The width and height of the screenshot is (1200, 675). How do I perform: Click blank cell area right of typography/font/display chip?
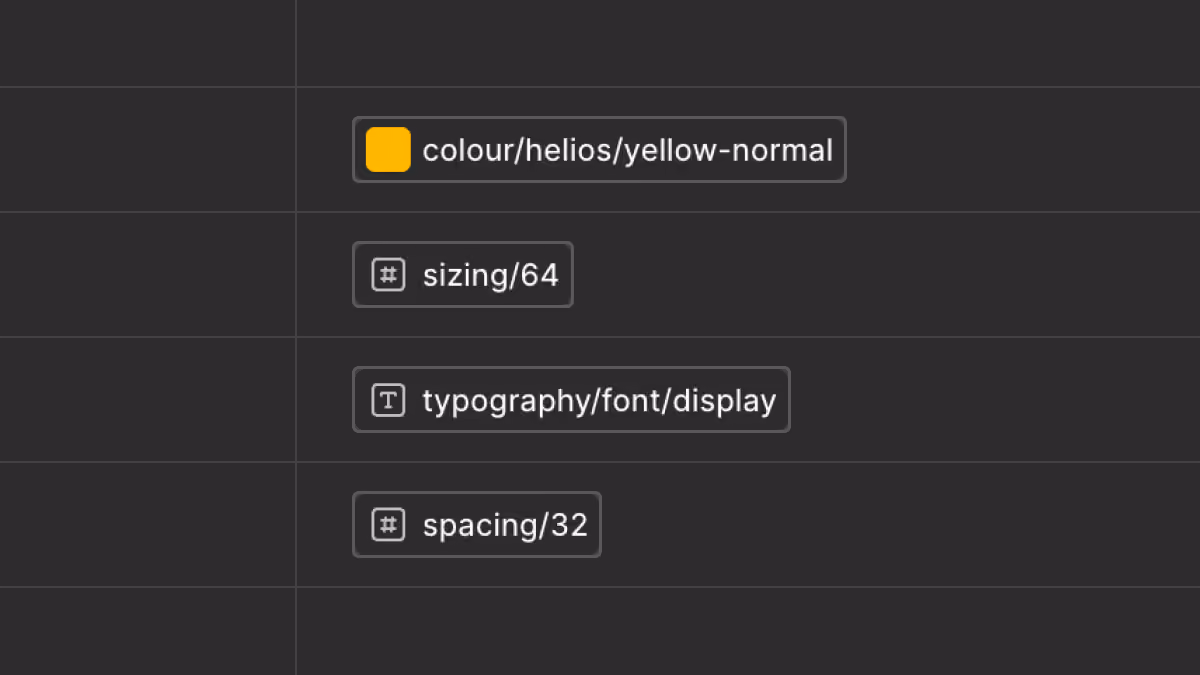[996, 400]
